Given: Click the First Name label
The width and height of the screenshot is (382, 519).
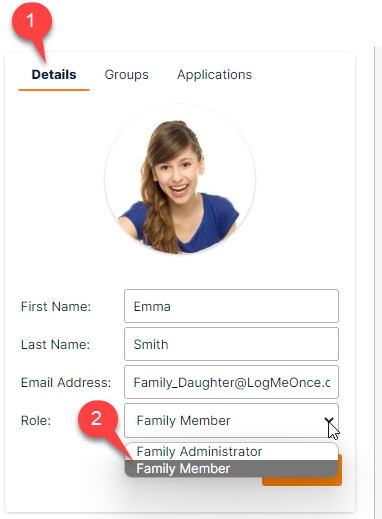Looking at the screenshot, I should (56, 306).
